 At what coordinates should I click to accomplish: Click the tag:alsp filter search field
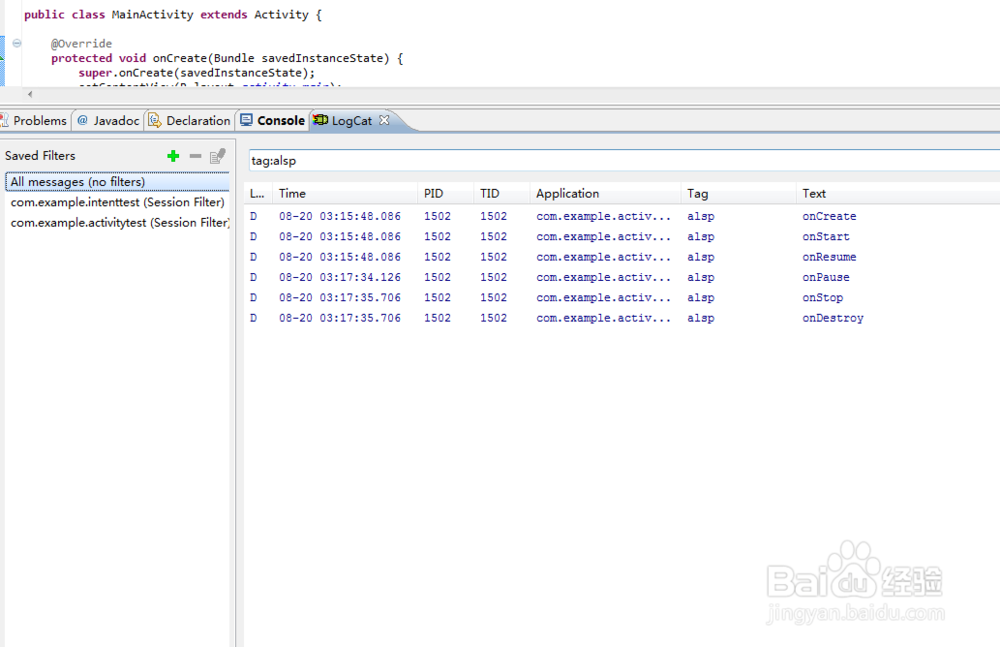[624, 161]
